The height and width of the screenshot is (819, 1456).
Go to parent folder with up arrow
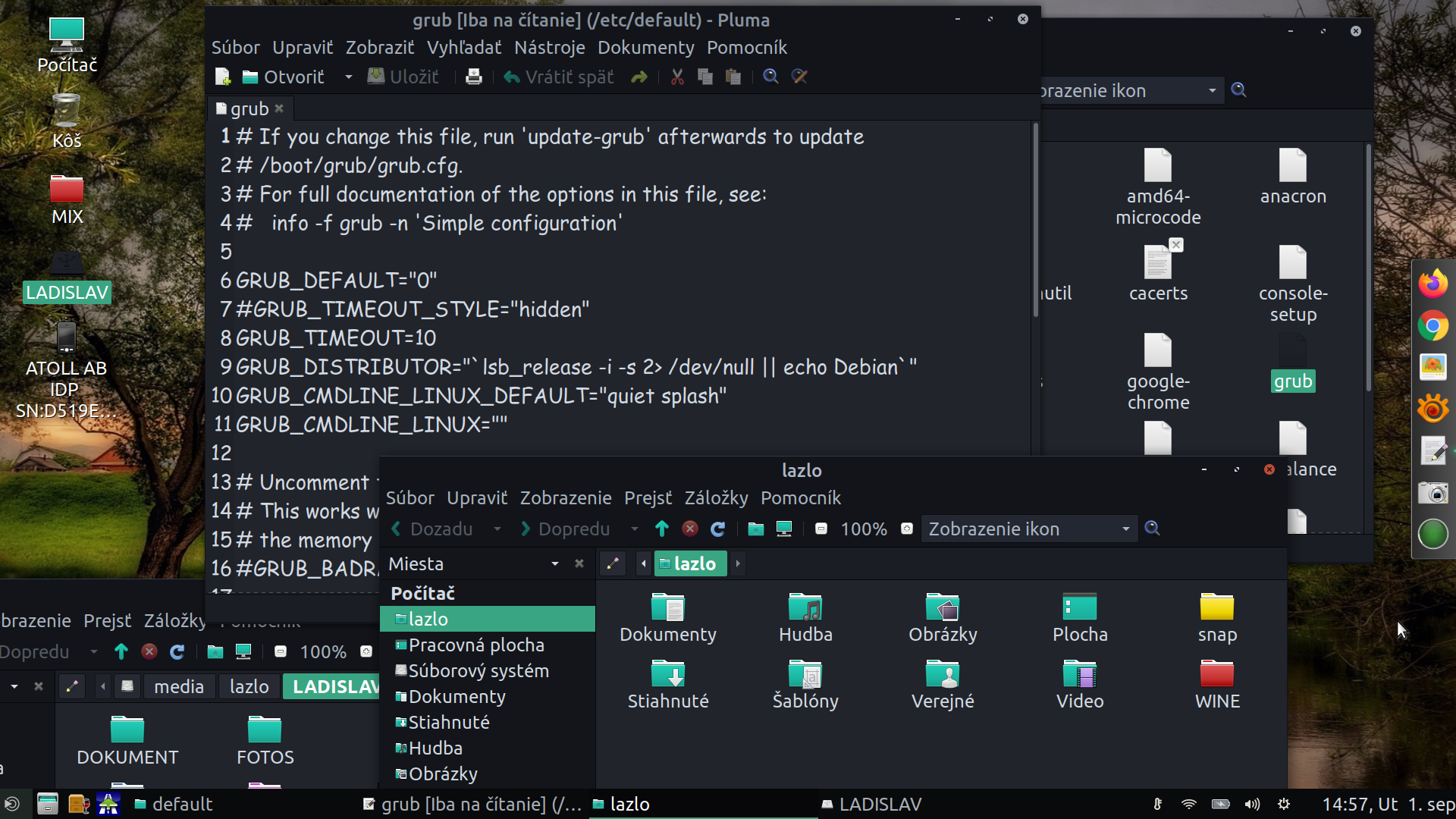[x=661, y=529]
